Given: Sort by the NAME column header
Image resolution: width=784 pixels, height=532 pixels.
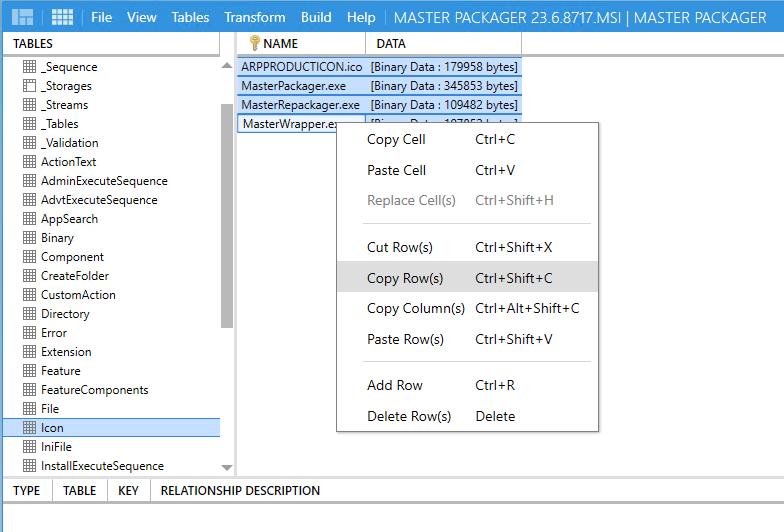Looking at the screenshot, I should pyautogui.click(x=302, y=44).
